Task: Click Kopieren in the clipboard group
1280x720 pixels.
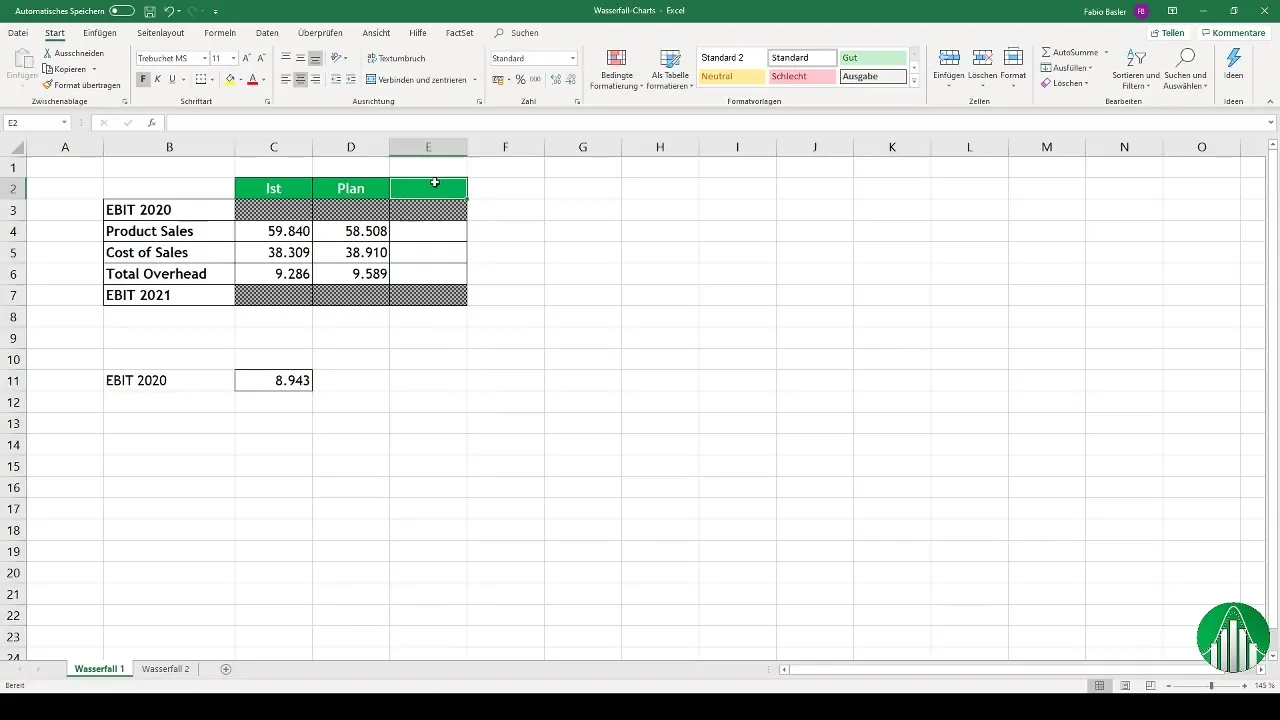Action: pos(68,69)
